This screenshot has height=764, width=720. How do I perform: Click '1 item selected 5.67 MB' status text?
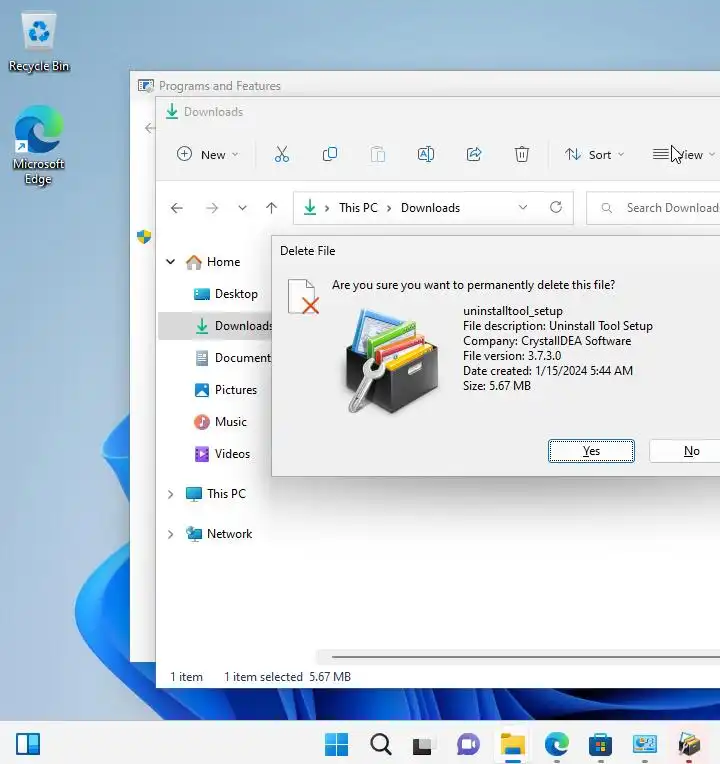[287, 677]
